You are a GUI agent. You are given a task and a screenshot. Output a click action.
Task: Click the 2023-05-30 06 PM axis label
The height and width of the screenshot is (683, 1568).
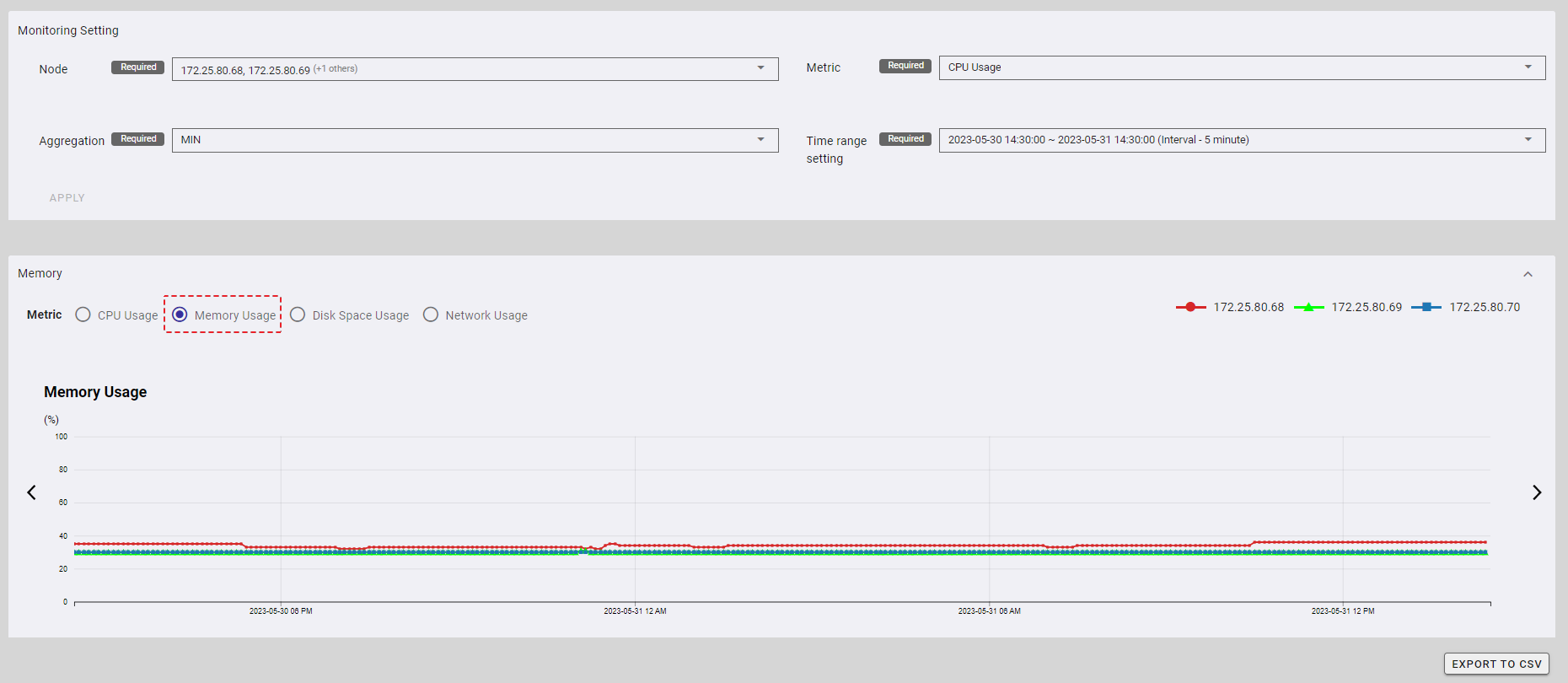pos(281,611)
